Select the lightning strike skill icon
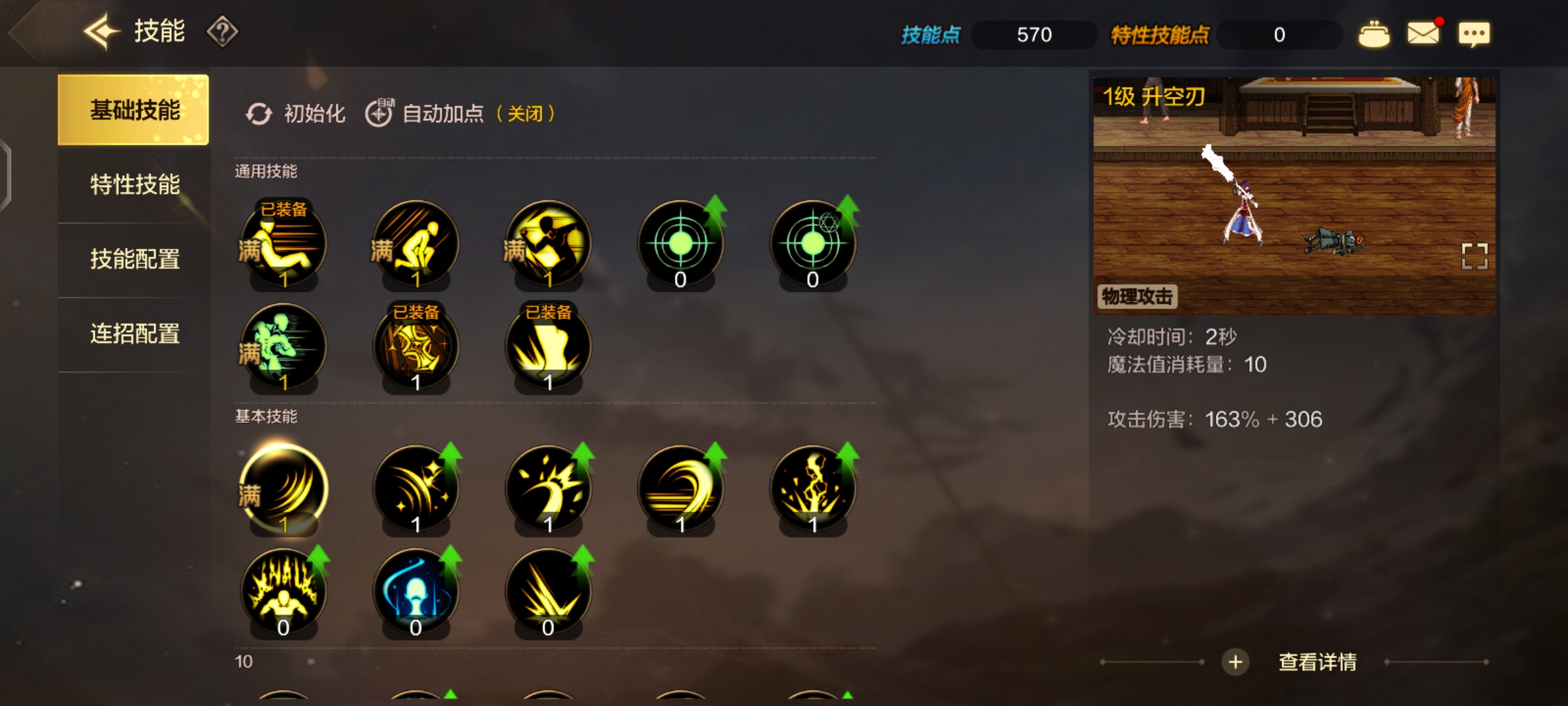This screenshot has width=1568, height=706. pyautogui.click(x=813, y=488)
